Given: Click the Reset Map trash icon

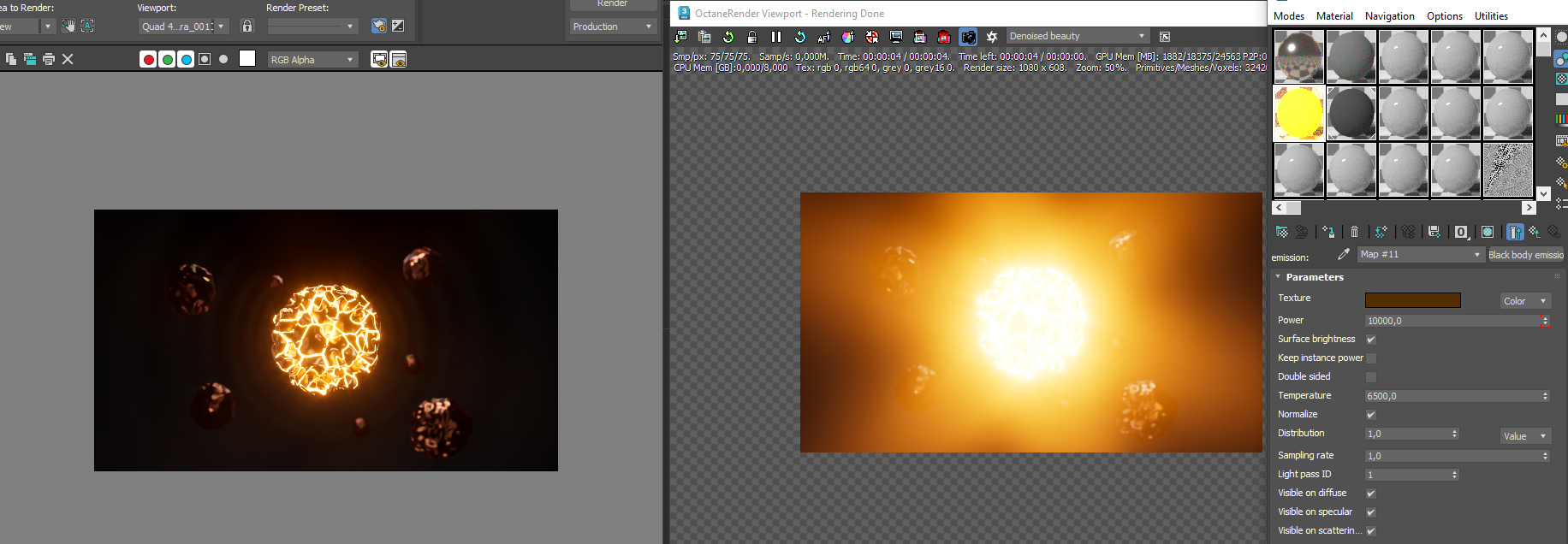Looking at the screenshot, I should (x=1354, y=232).
